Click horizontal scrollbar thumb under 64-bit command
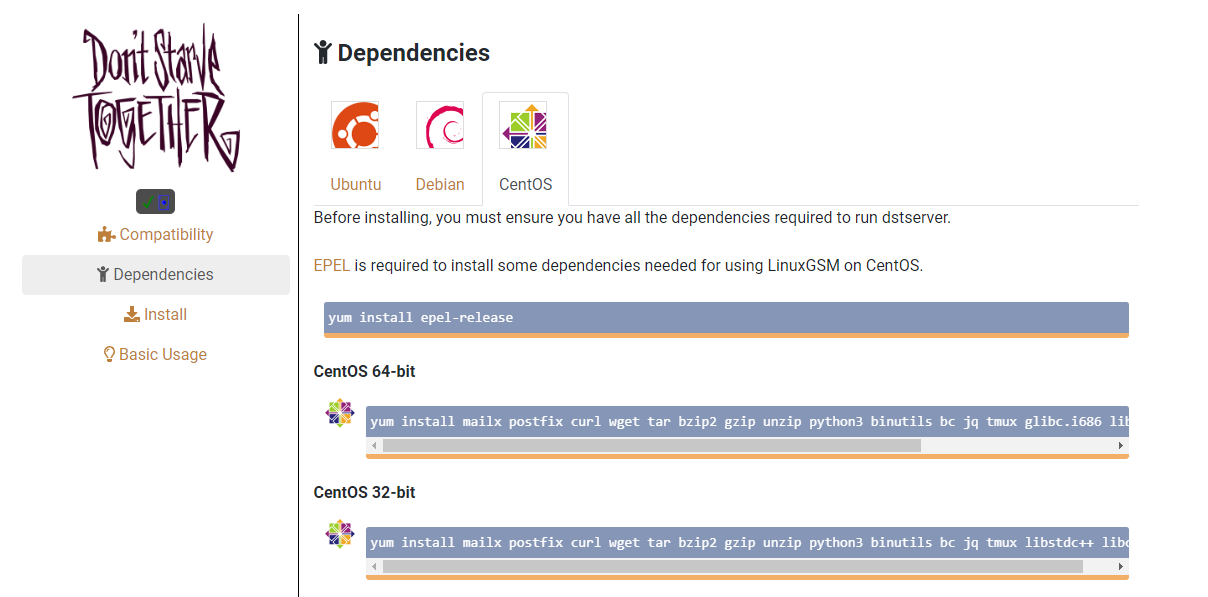This screenshot has height=597, width=1208. tap(651, 446)
